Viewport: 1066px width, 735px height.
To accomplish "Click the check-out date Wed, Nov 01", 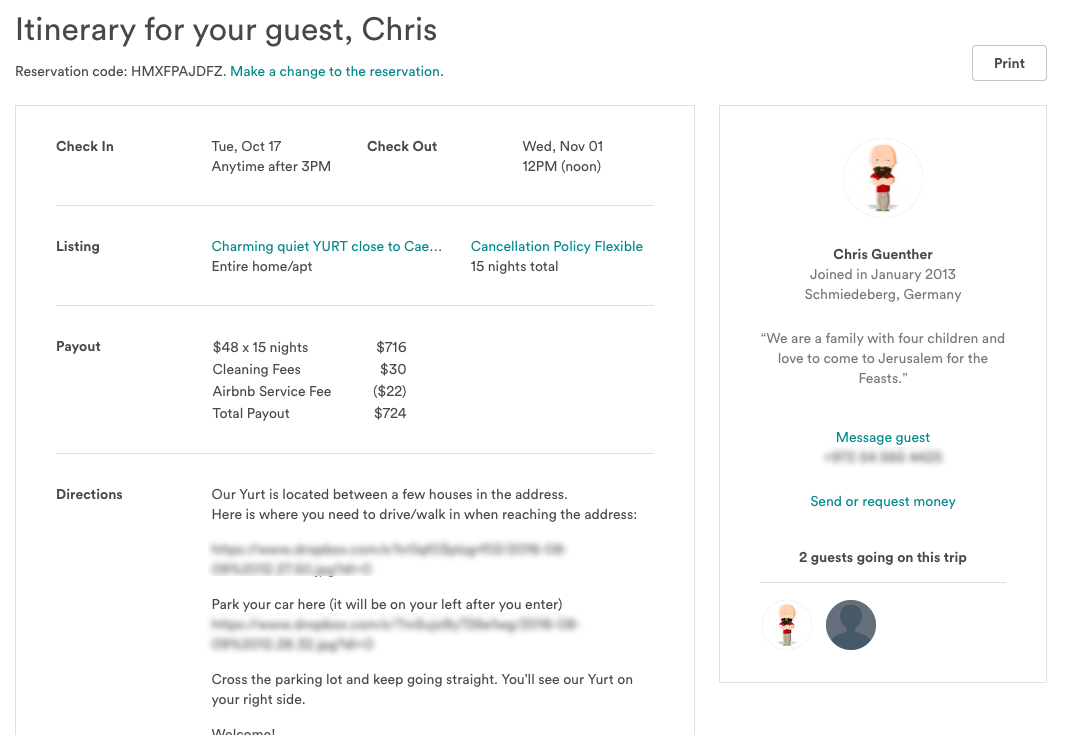I will coord(562,146).
